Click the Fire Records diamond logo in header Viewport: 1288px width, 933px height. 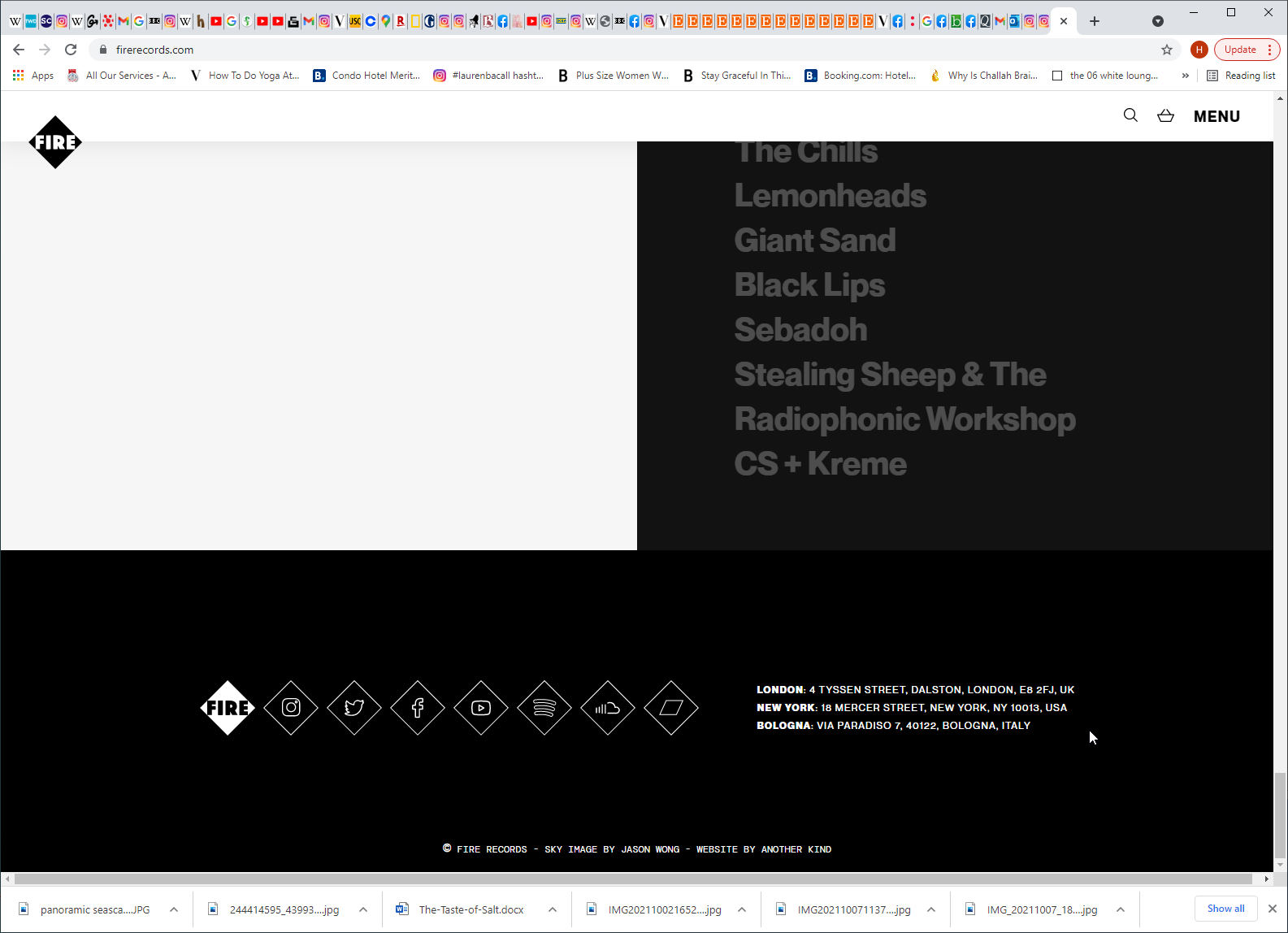(x=55, y=142)
